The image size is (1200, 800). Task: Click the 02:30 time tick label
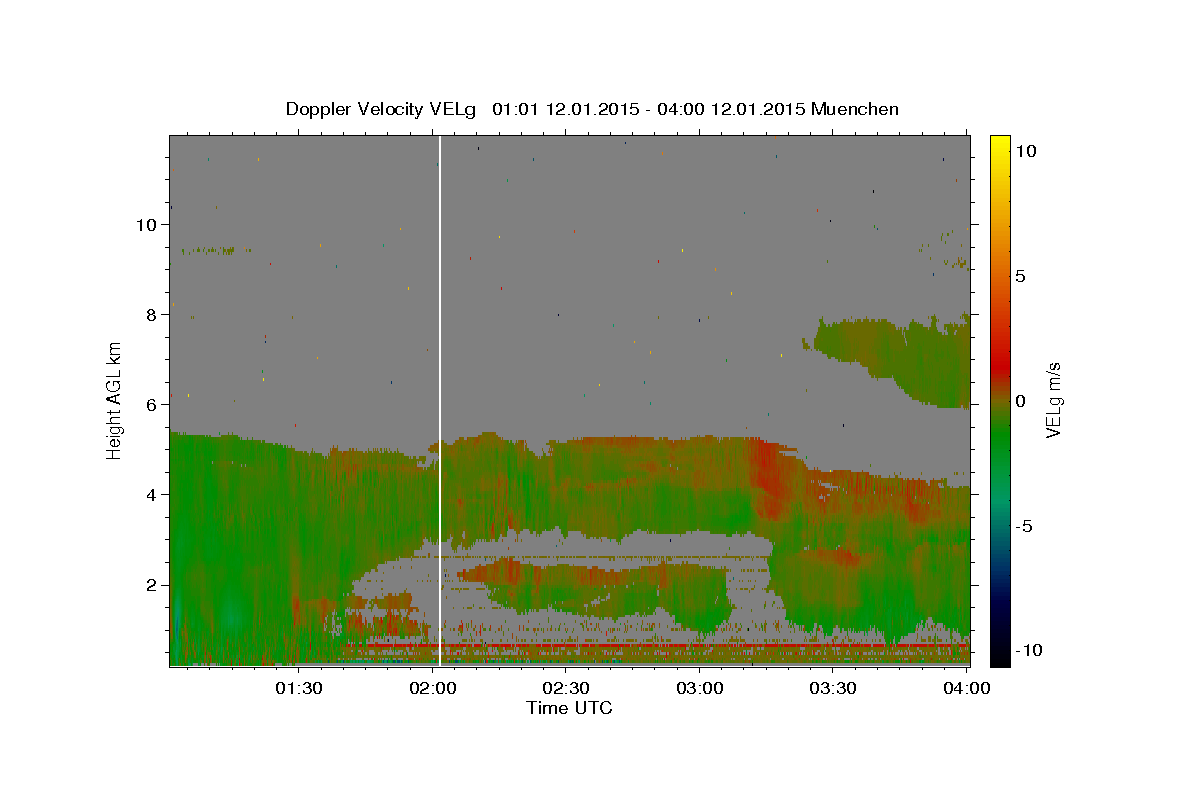click(565, 688)
